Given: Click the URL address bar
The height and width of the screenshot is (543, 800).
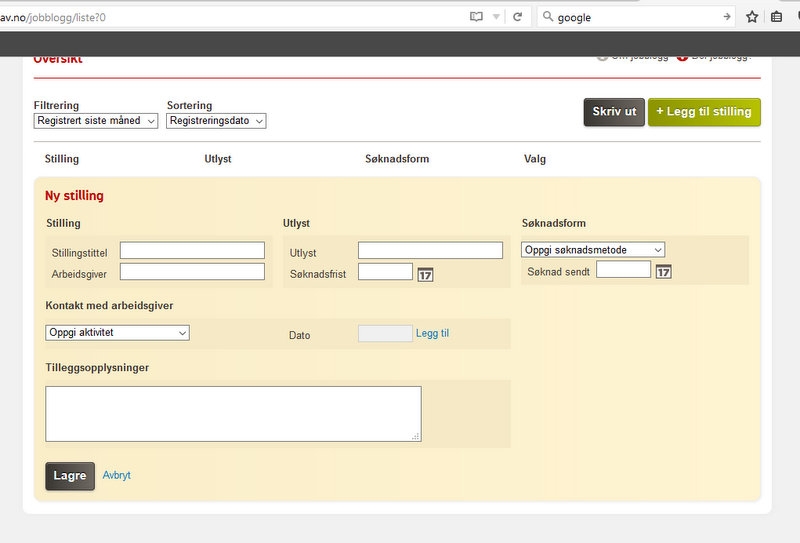Looking at the screenshot, I should (x=230, y=17).
